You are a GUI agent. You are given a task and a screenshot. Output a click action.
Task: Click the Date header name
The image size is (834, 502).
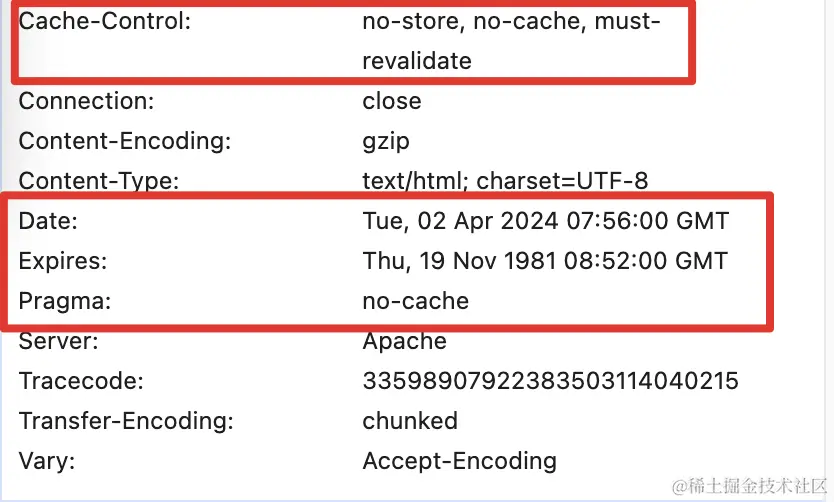pos(48,221)
